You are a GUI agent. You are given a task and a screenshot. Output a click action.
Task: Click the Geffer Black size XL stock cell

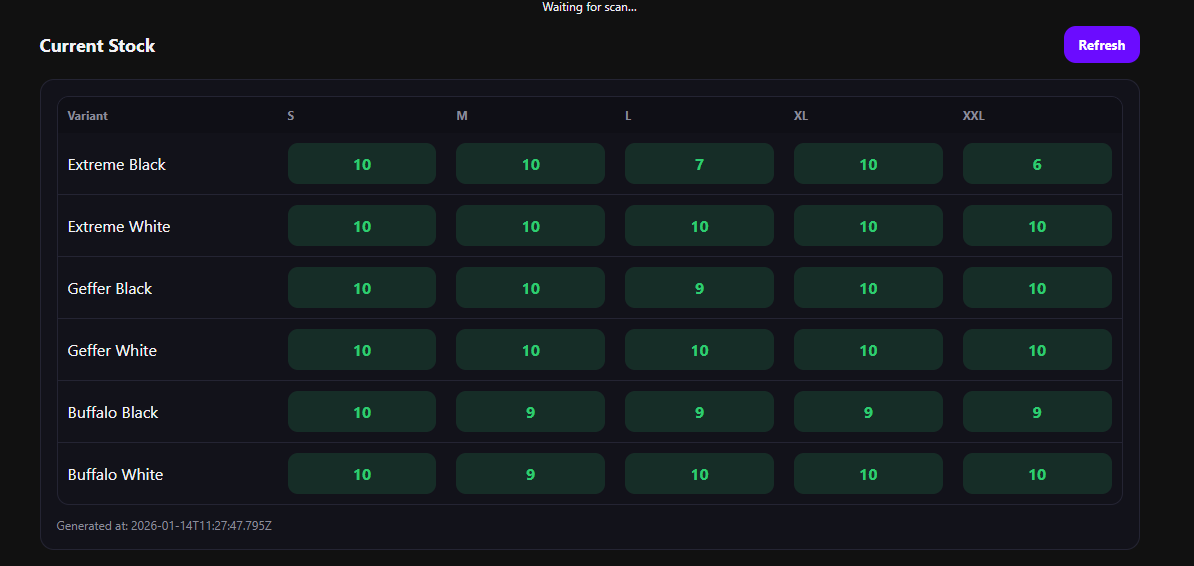tap(868, 288)
